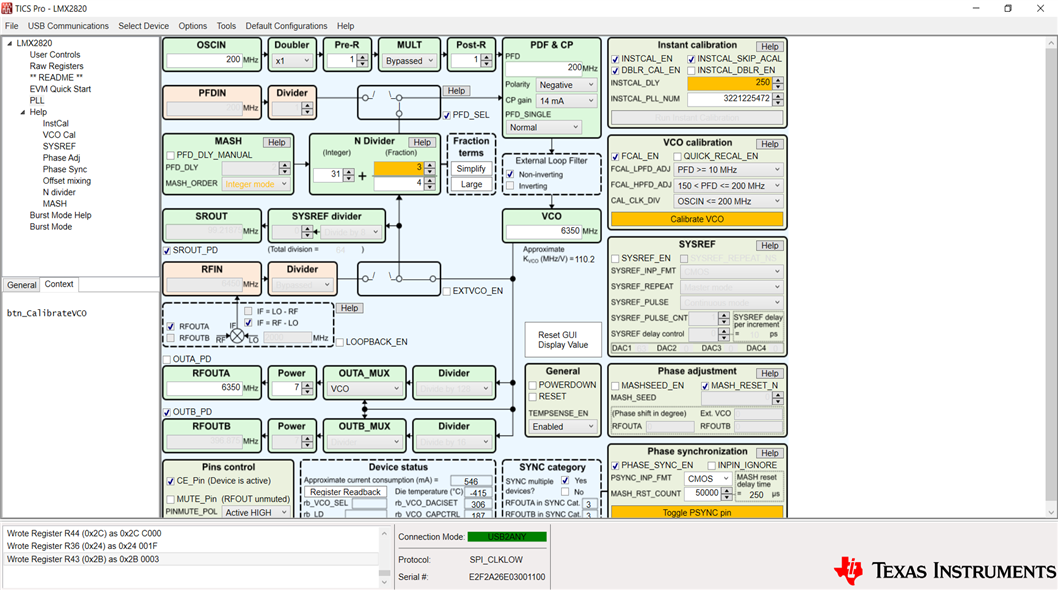1058x590 pixels.
Task: Click the N Divider fraction numerator field
Action: tap(399, 167)
